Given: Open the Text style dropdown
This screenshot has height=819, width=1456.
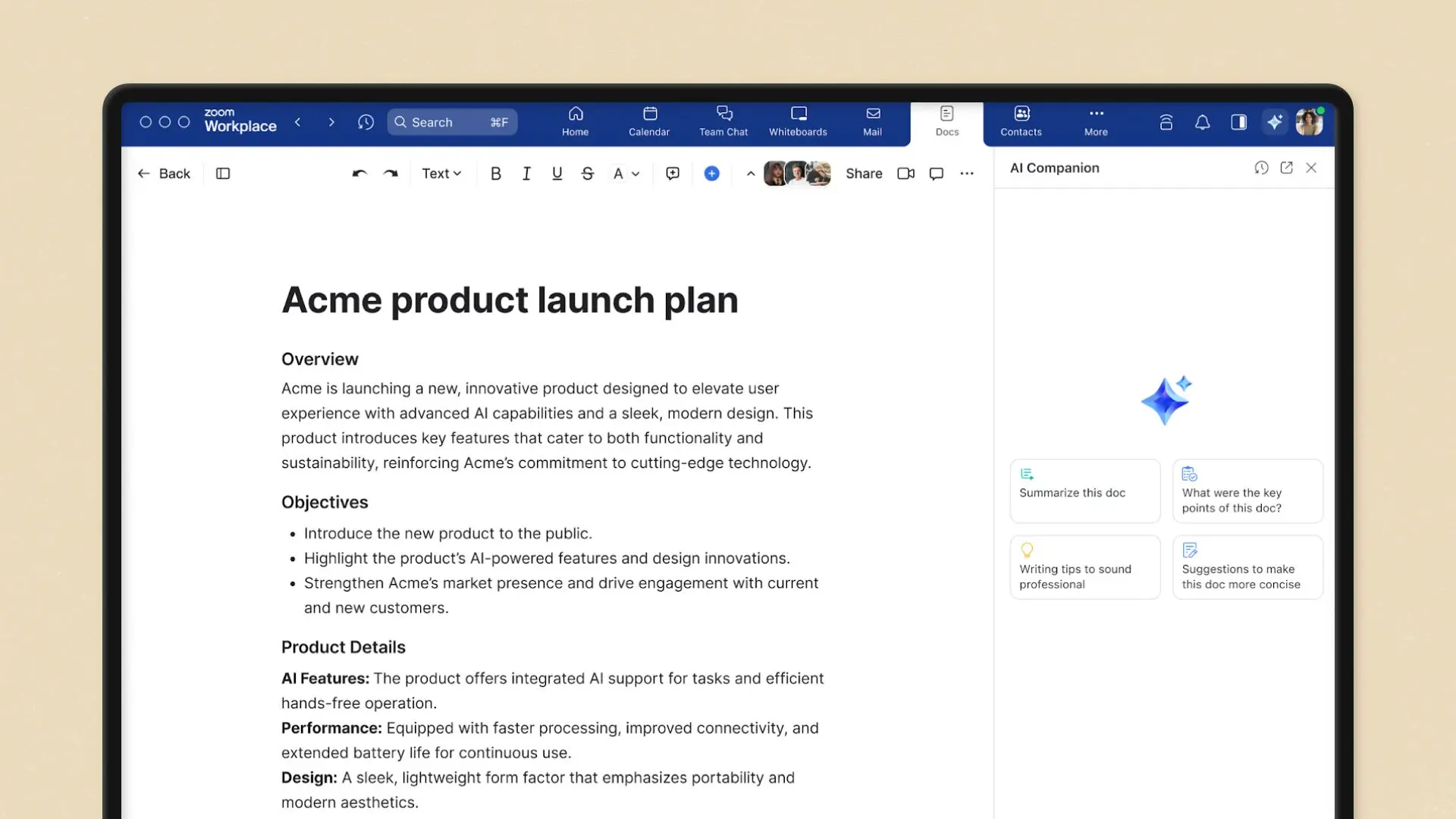Looking at the screenshot, I should tap(441, 174).
